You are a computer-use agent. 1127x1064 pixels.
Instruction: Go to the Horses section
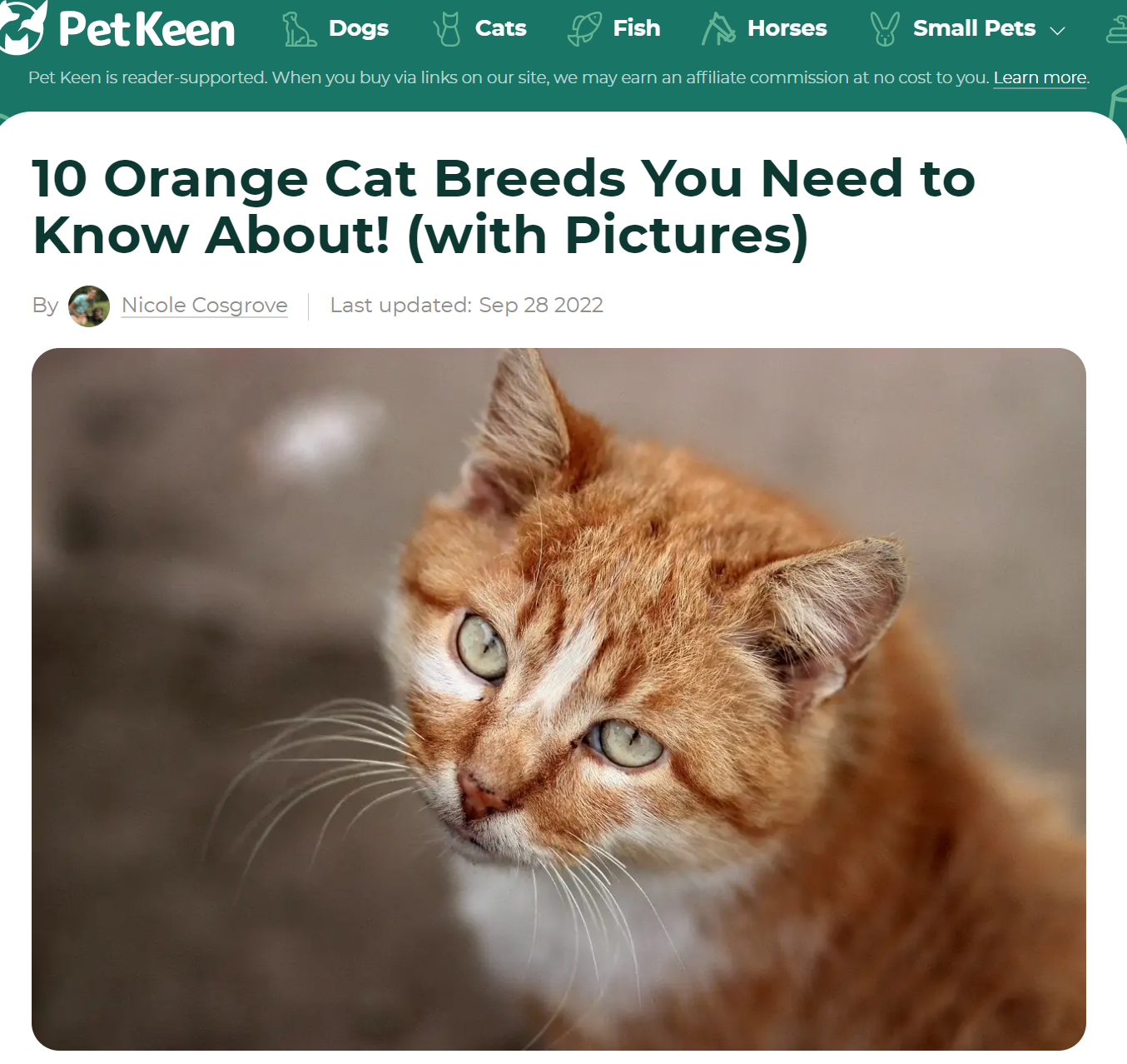pyautogui.click(x=787, y=28)
